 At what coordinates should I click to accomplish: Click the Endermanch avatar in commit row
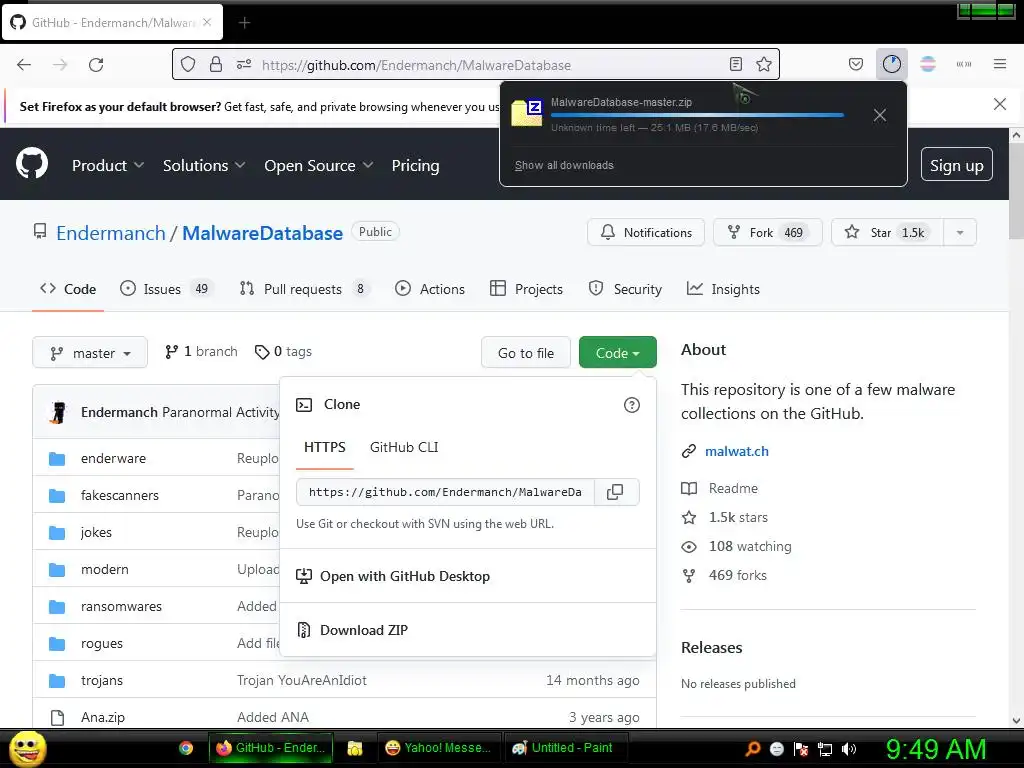58,412
